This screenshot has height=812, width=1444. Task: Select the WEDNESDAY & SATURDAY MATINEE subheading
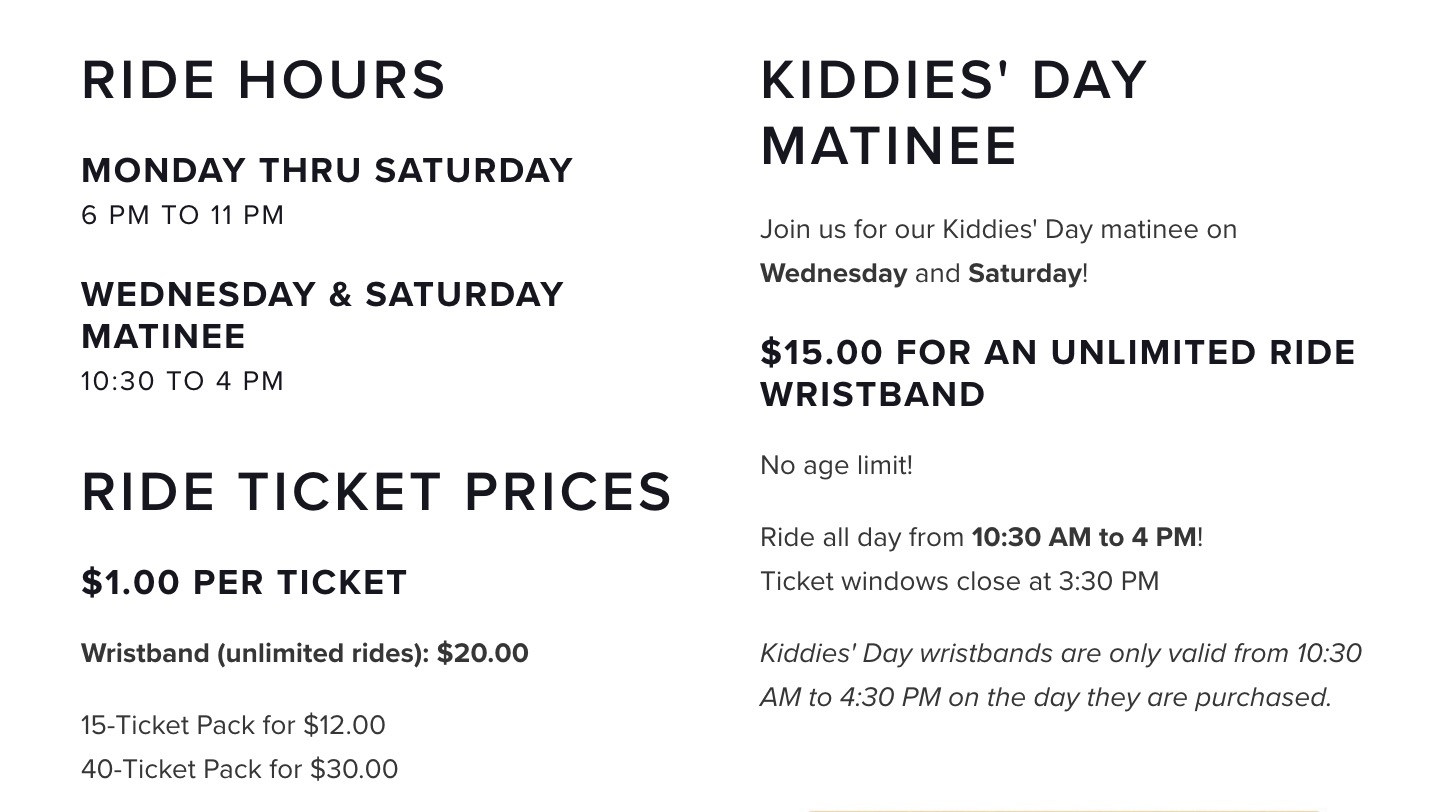click(323, 315)
